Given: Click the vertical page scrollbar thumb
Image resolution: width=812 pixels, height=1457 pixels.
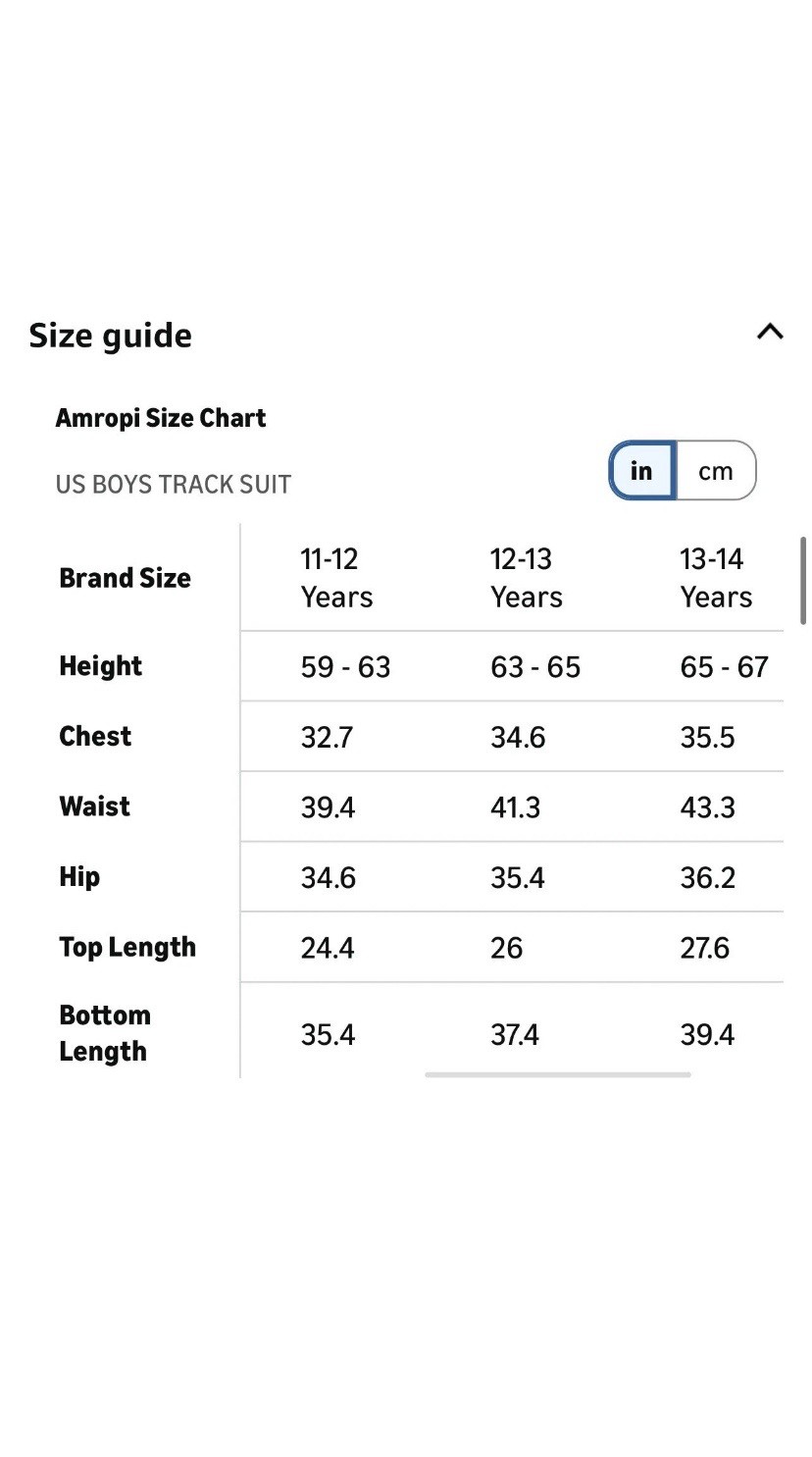Looking at the screenshot, I should click(803, 580).
